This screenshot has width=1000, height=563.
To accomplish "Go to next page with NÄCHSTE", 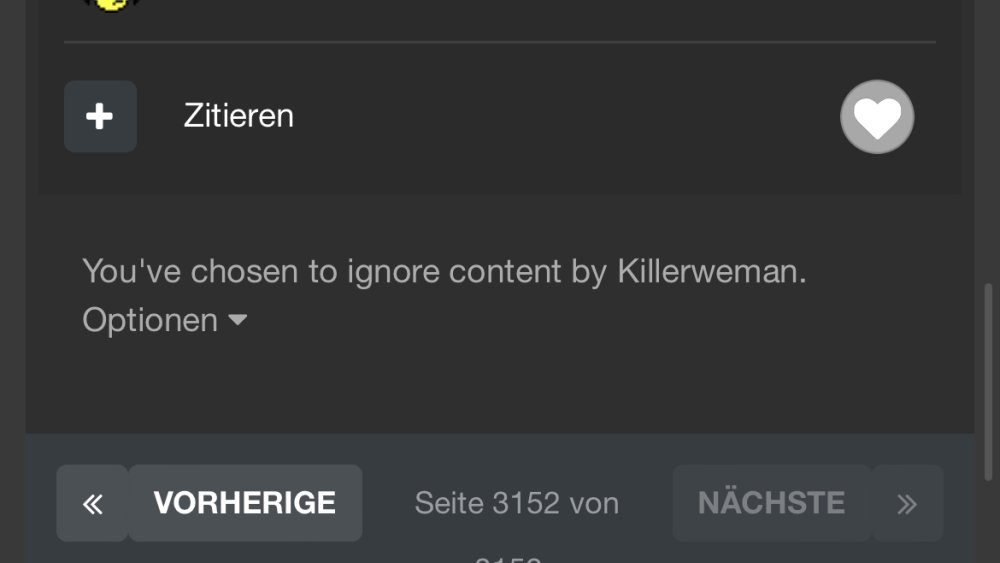I will (x=772, y=503).
